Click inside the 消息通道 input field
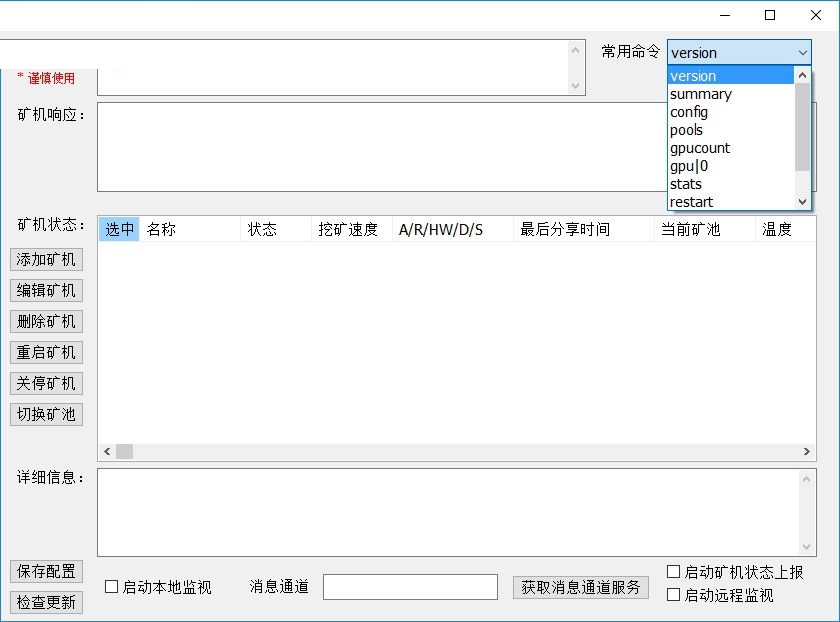This screenshot has height=622, width=840. pos(411,587)
